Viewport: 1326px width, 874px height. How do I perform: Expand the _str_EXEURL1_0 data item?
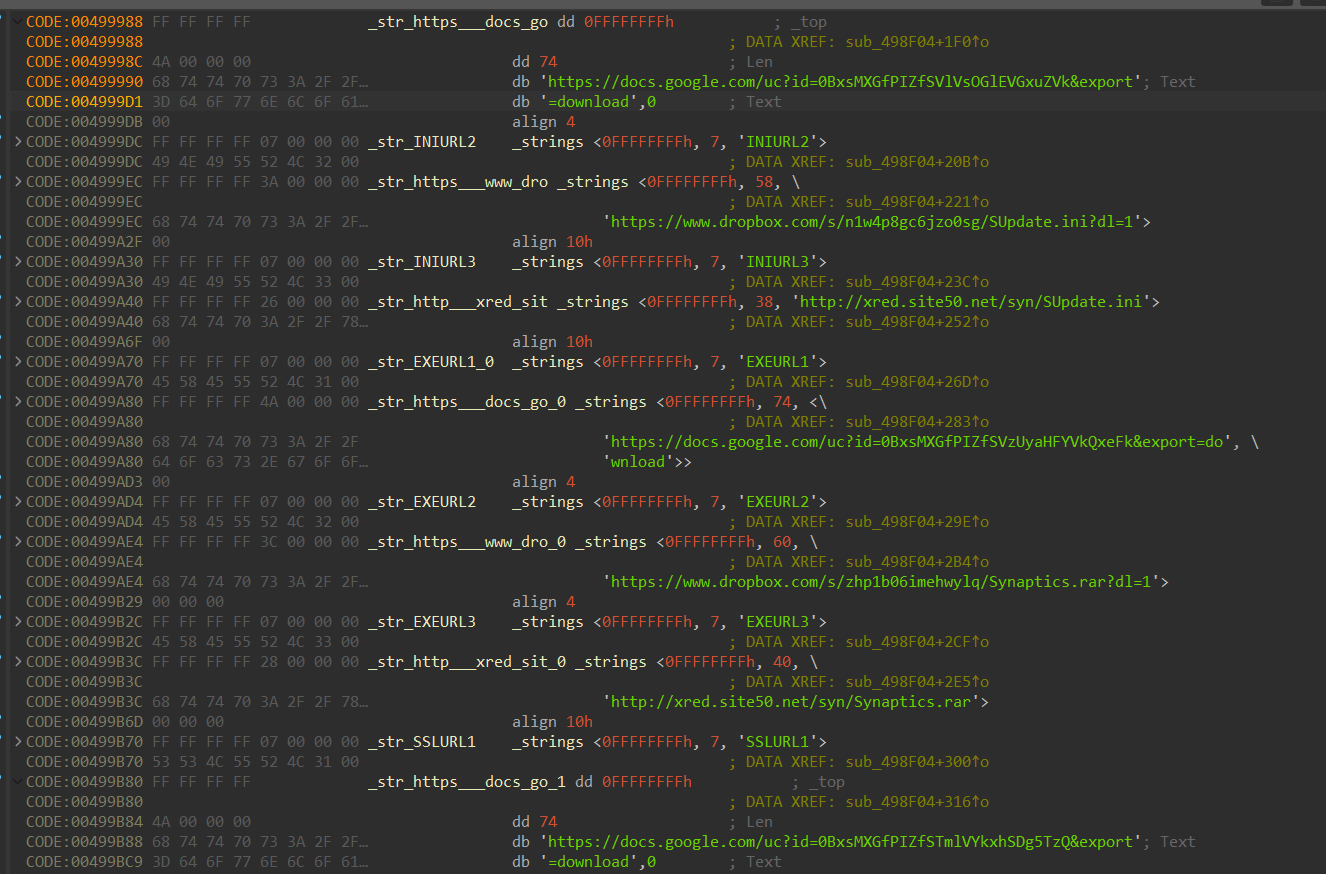point(17,361)
